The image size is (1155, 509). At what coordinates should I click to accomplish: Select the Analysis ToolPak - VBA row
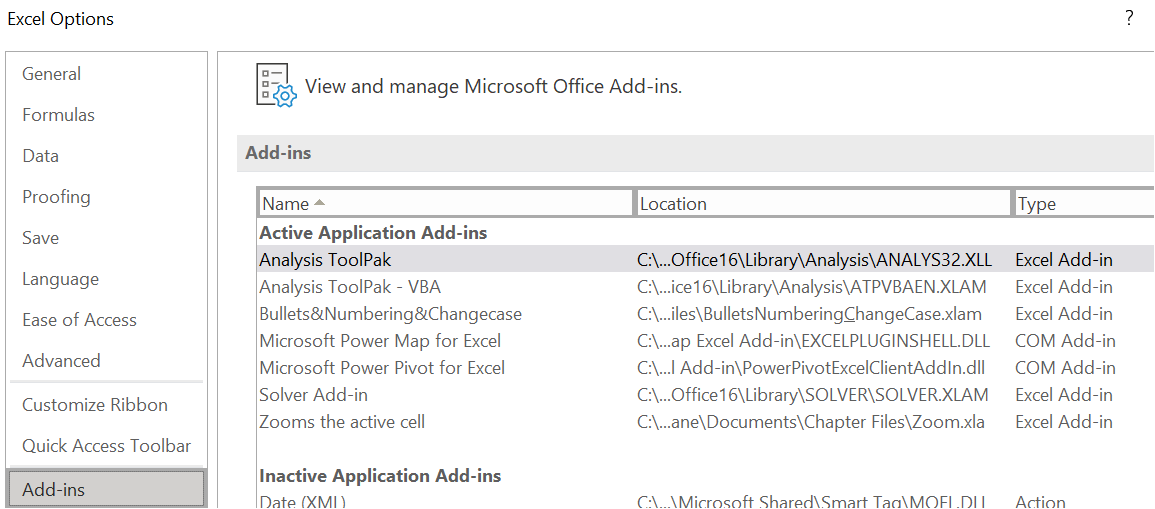(x=349, y=287)
